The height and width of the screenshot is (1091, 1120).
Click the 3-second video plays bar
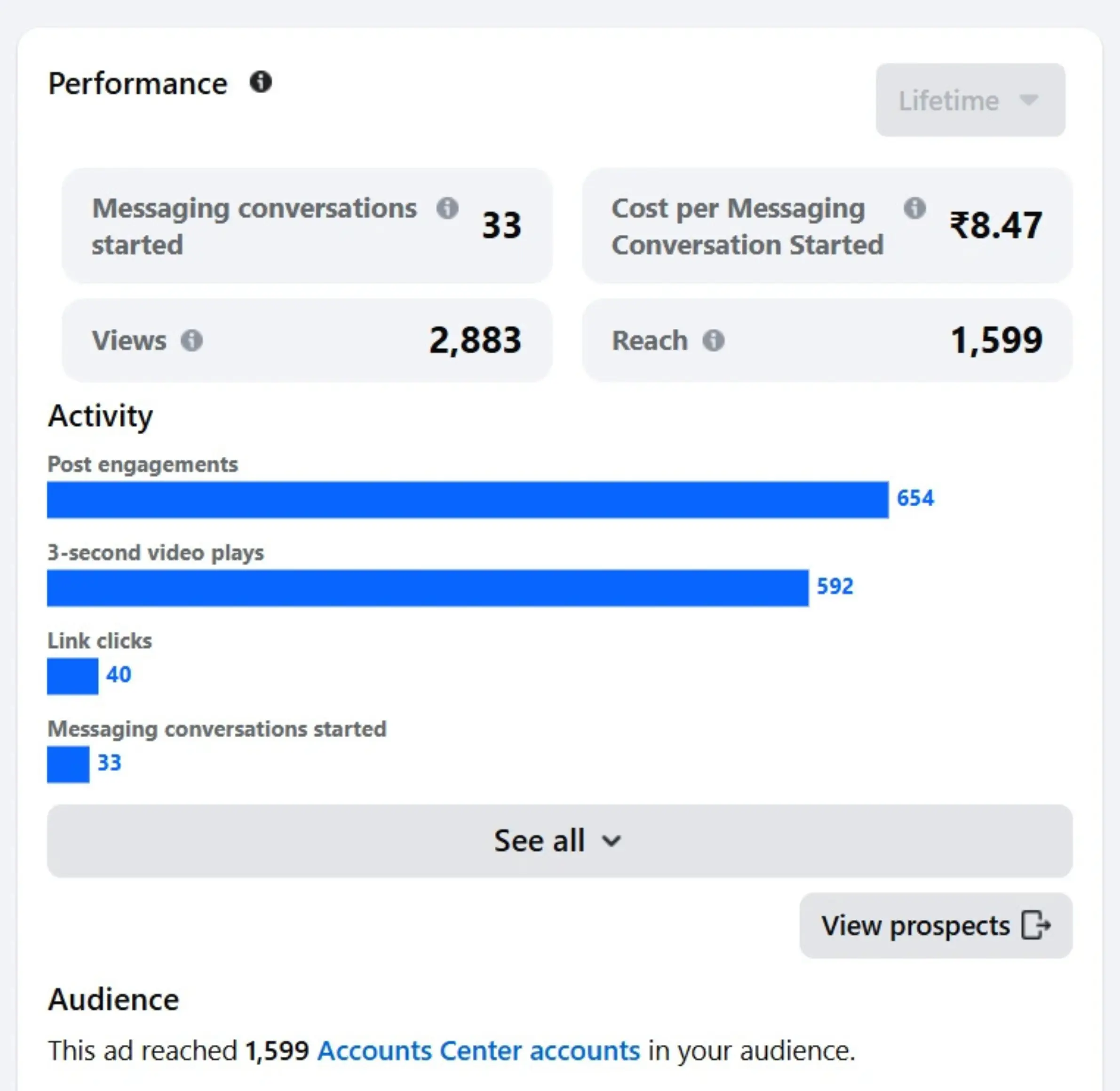[x=428, y=588]
